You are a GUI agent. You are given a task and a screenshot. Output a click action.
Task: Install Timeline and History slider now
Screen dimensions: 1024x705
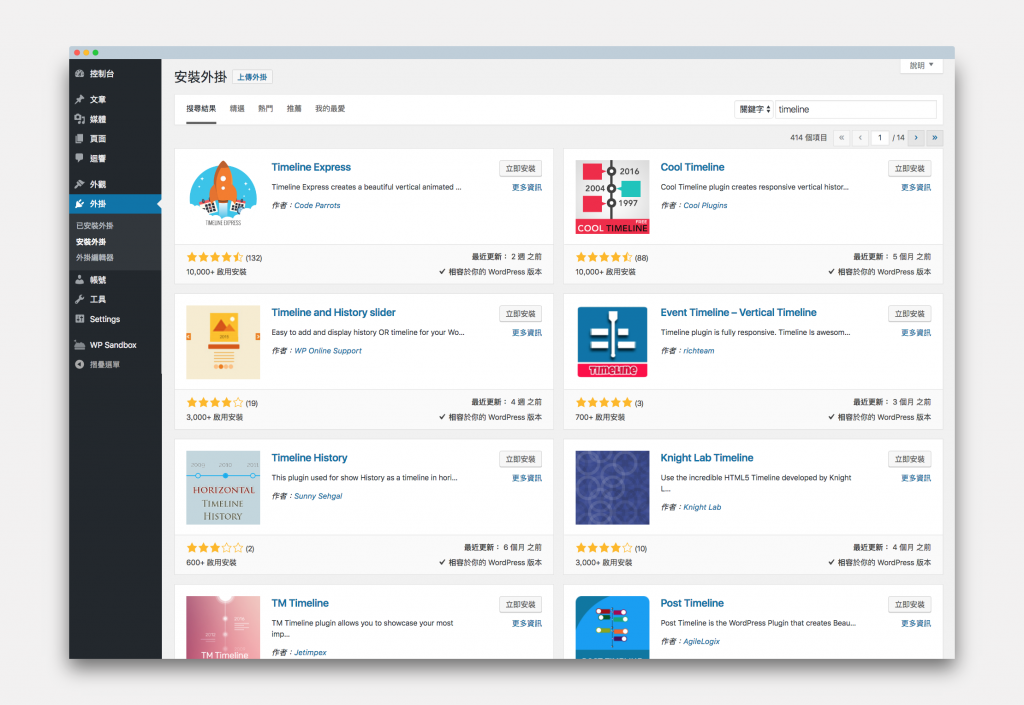(x=520, y=314)
